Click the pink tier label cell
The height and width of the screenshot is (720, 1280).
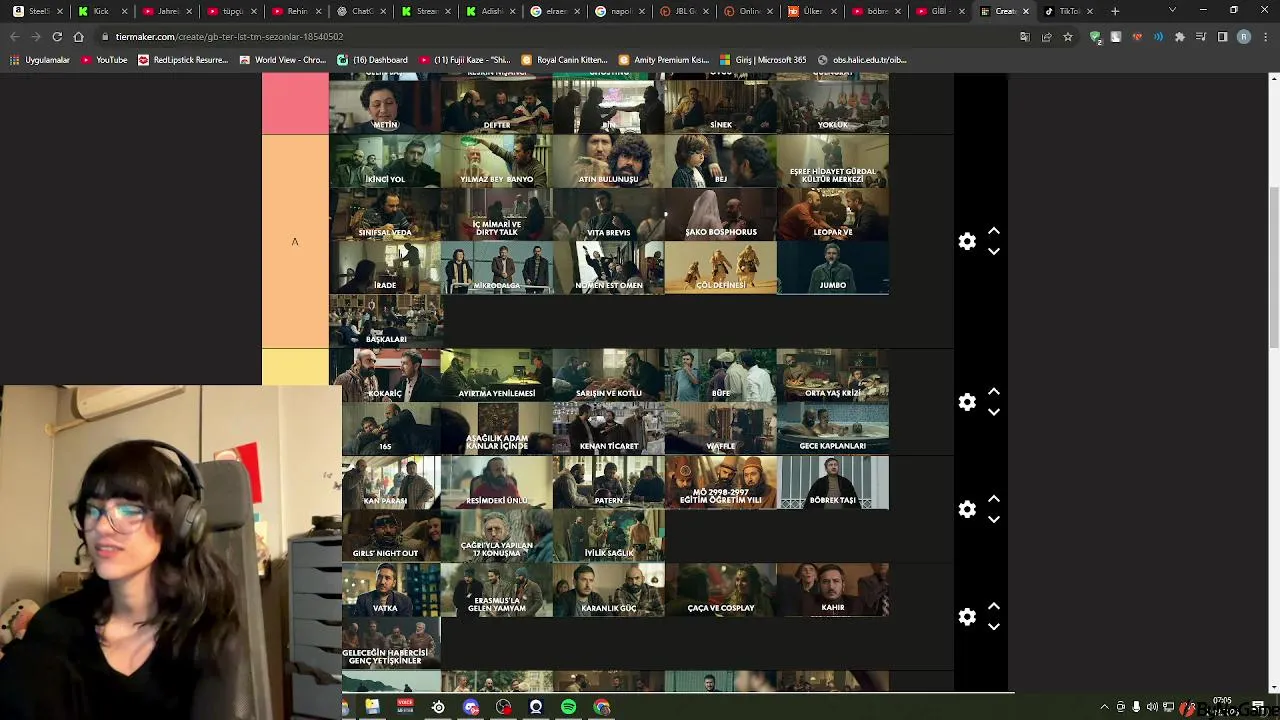(x=295, y=104)
